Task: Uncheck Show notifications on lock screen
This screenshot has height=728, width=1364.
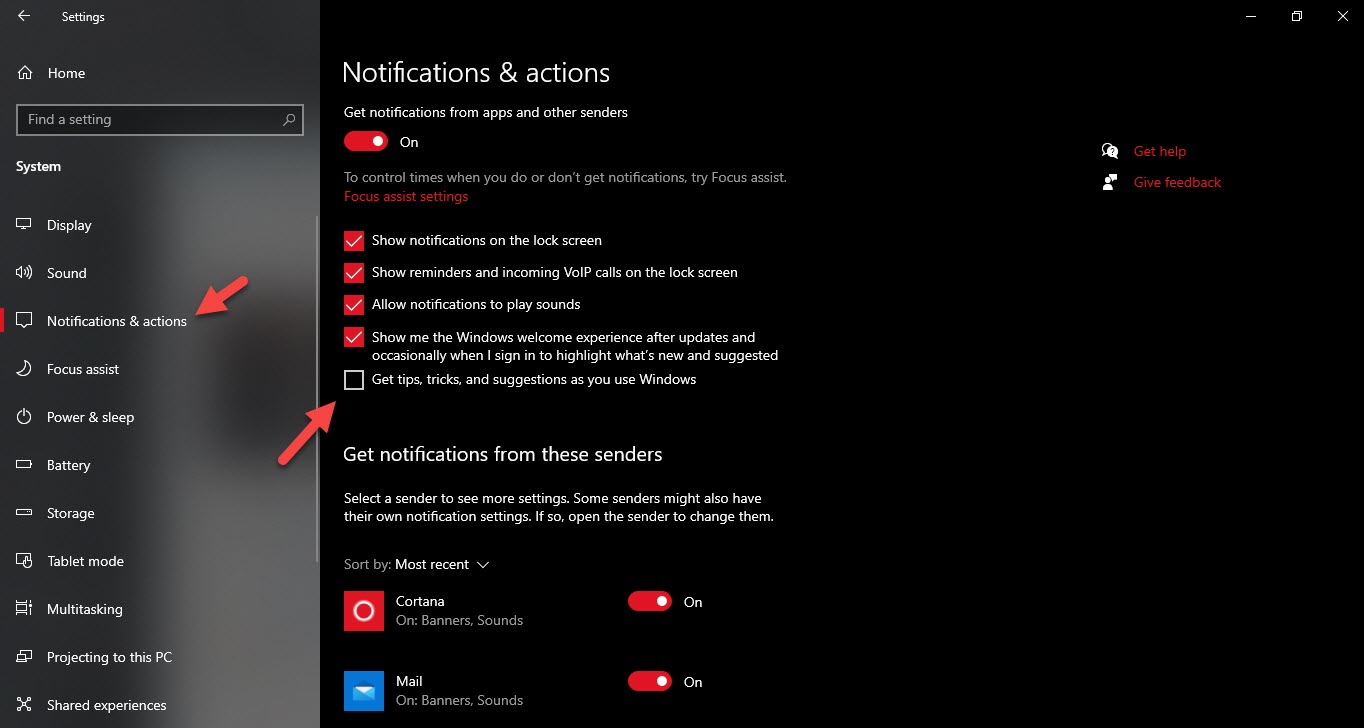Action: 354,241
